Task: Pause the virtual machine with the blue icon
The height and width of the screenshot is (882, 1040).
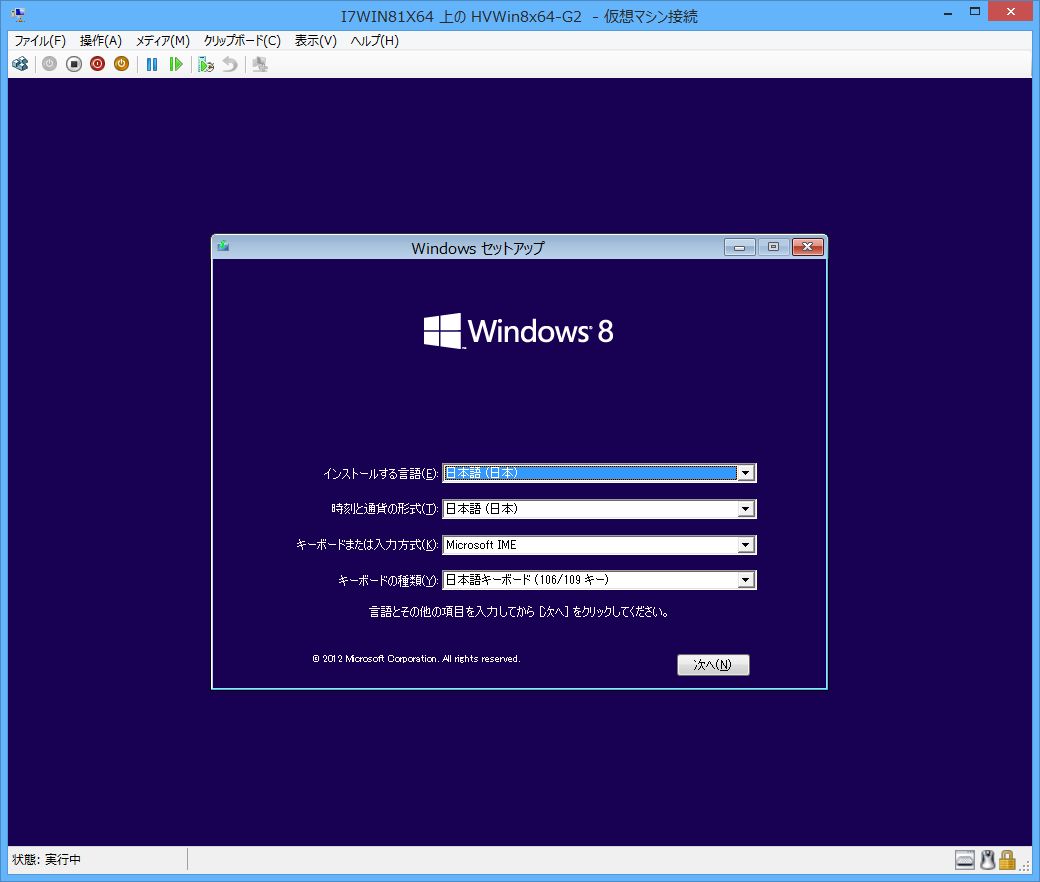Action: 152,64
